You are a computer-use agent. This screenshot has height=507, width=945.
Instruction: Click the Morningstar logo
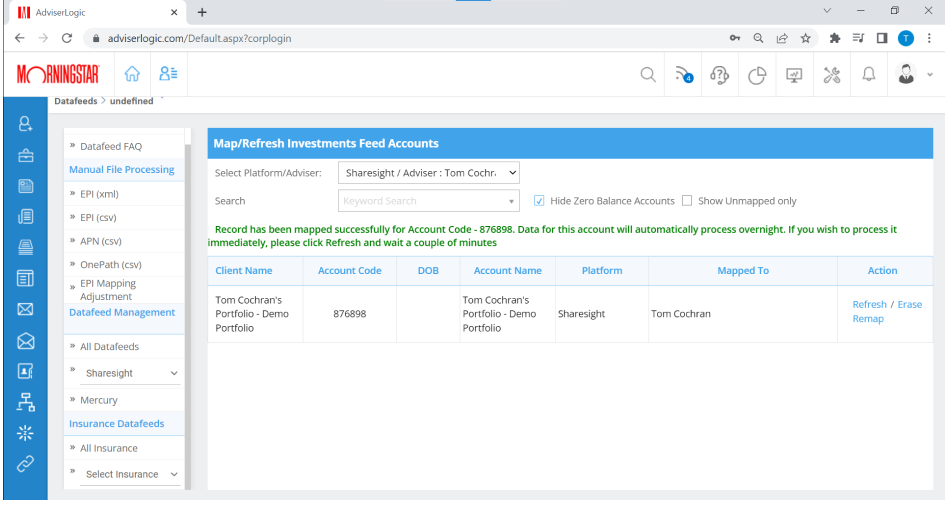coord(58,74)
